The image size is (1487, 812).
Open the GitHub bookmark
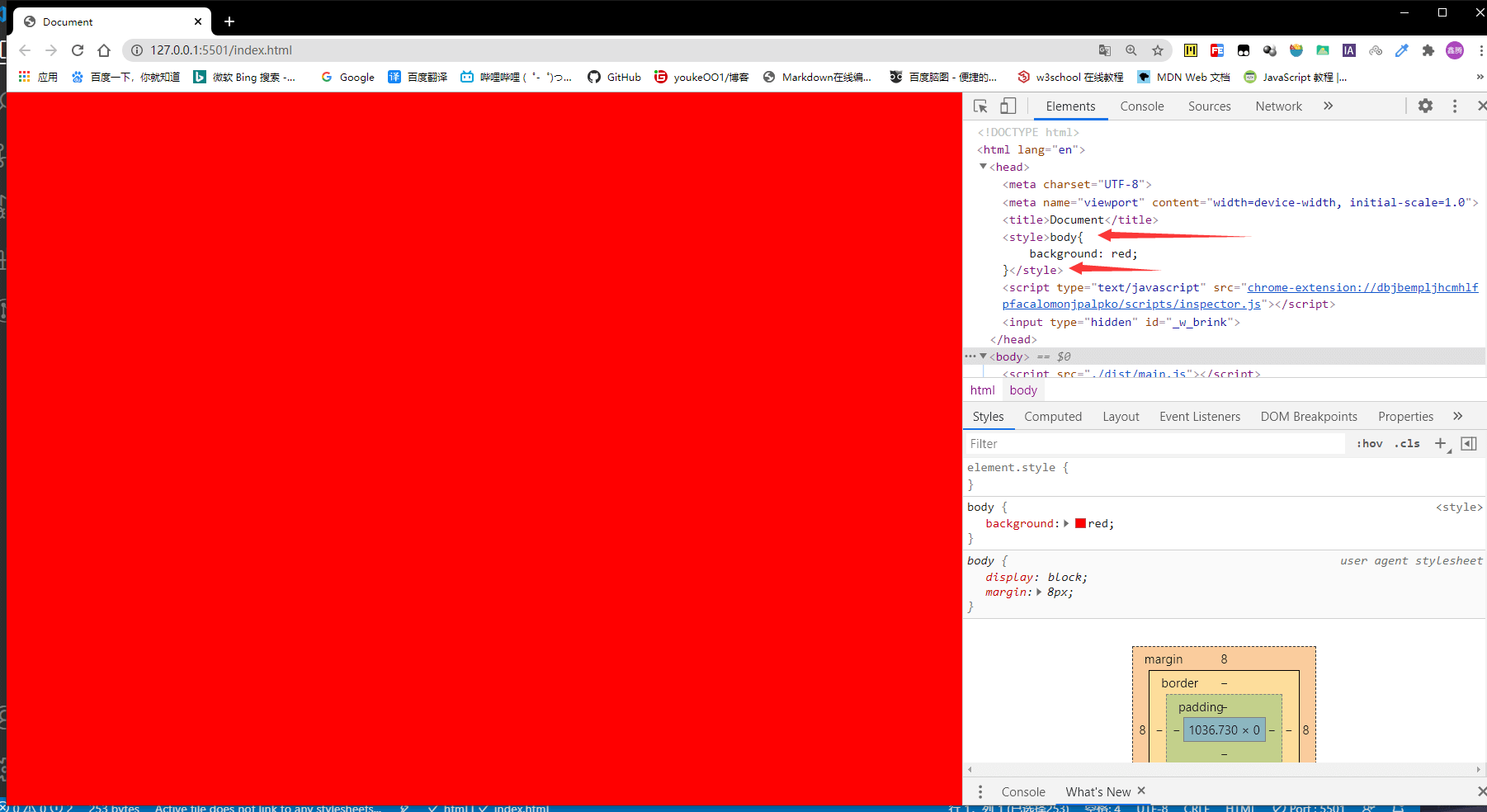tap(614, 77)
